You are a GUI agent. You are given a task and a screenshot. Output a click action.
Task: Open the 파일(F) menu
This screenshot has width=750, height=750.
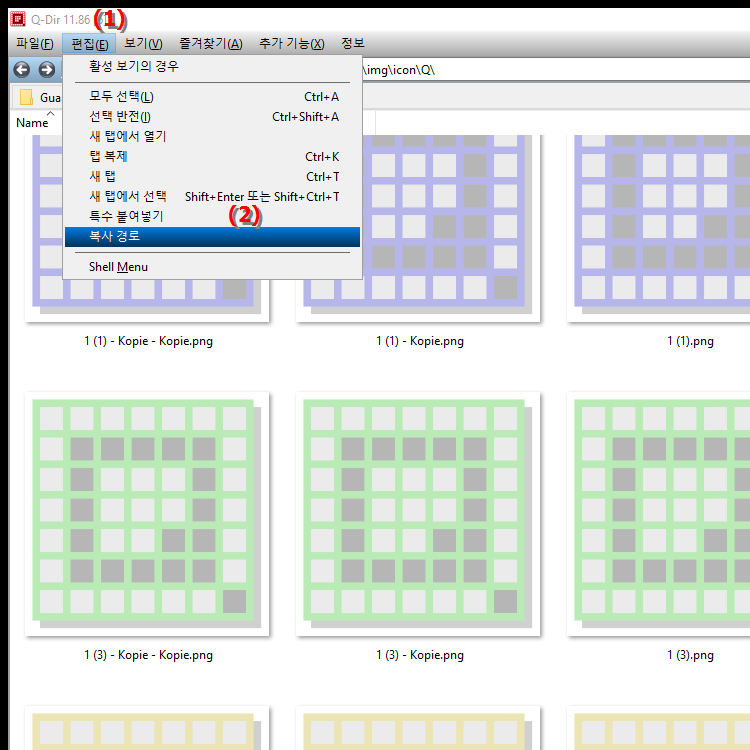[x=35, y=44]
